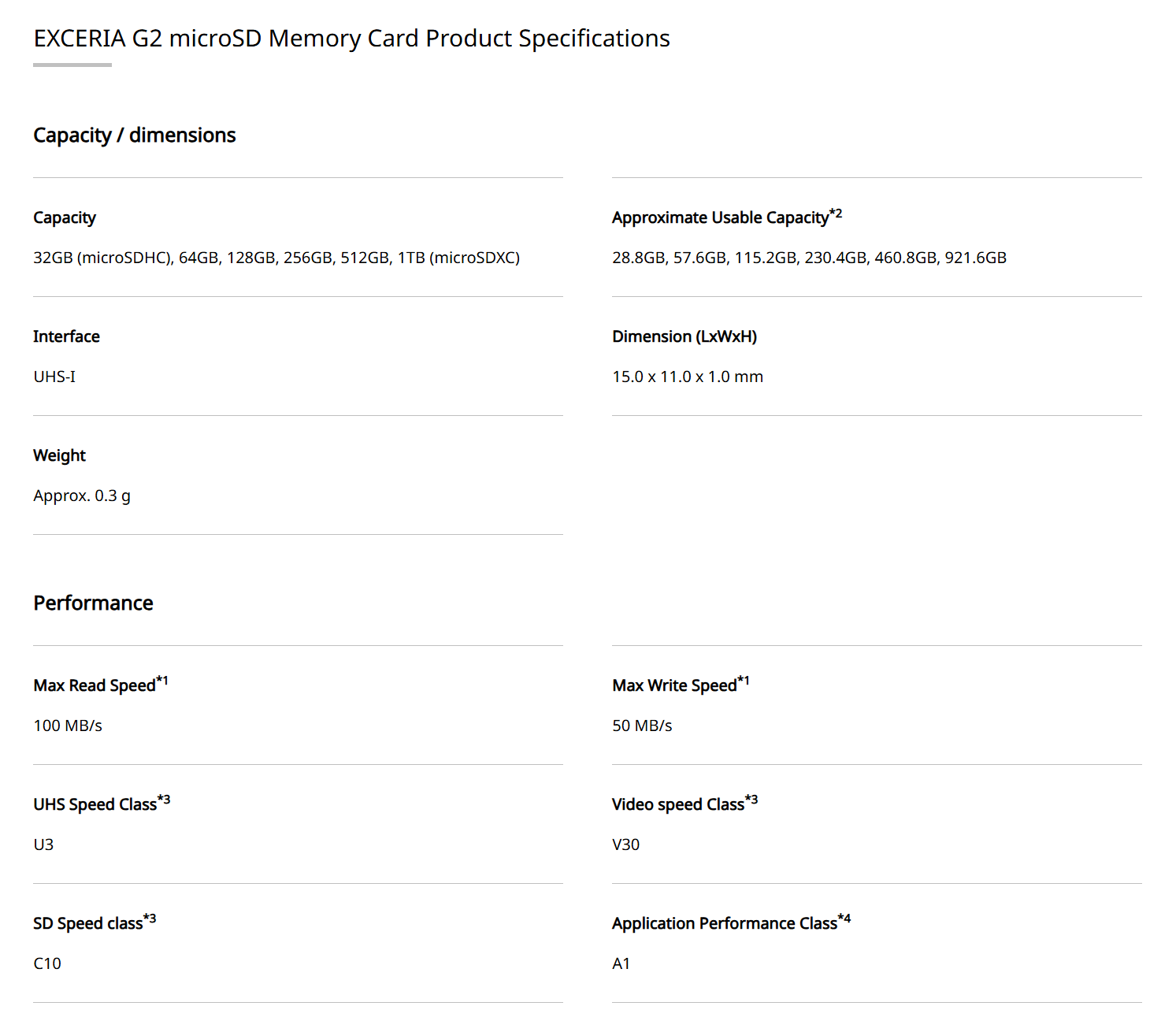1176x1032 pixels.
Task: Click the Approx. 0.3 g weight value
Action: coord(82,496)
